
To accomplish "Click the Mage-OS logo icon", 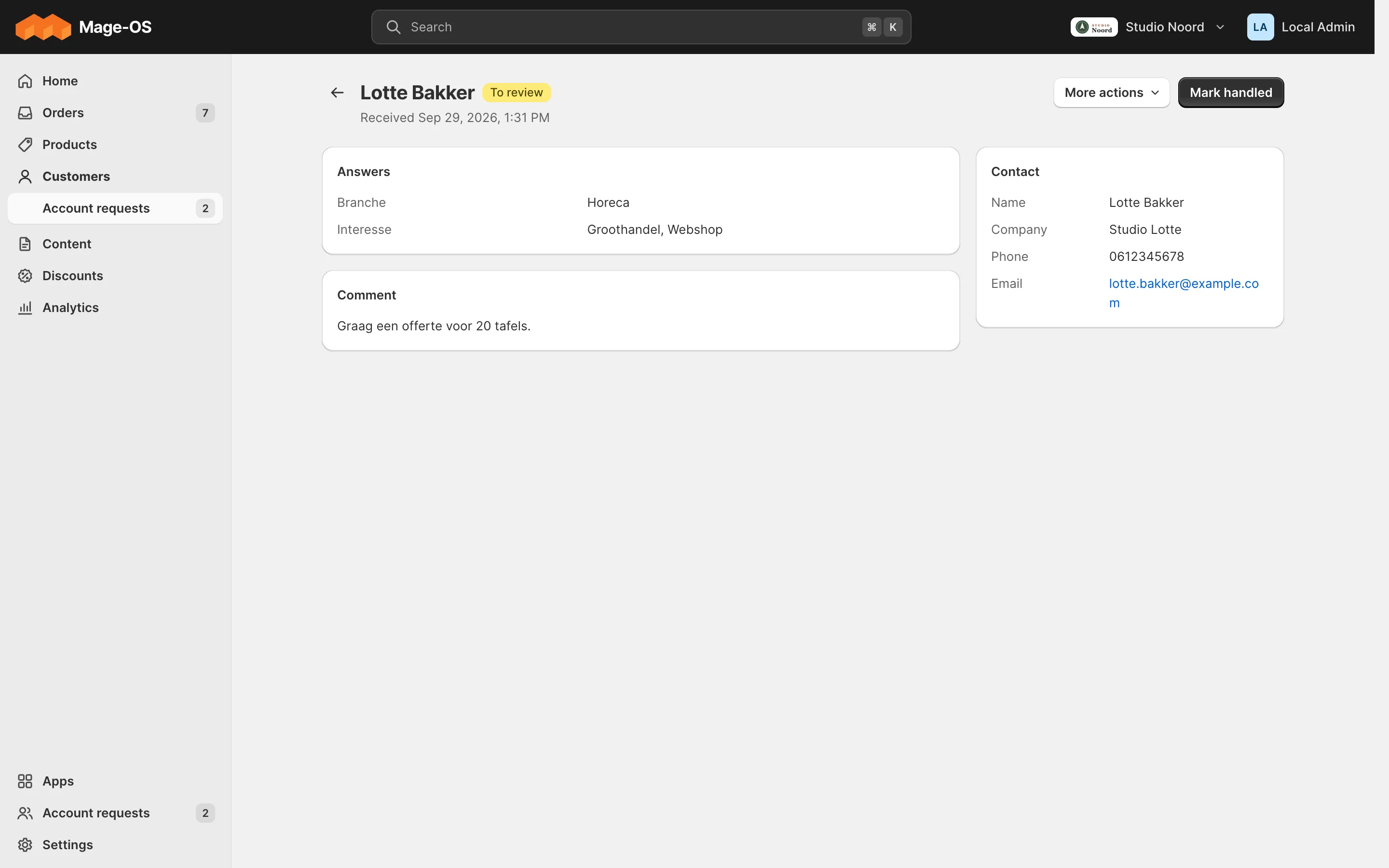I will point(43,27).
